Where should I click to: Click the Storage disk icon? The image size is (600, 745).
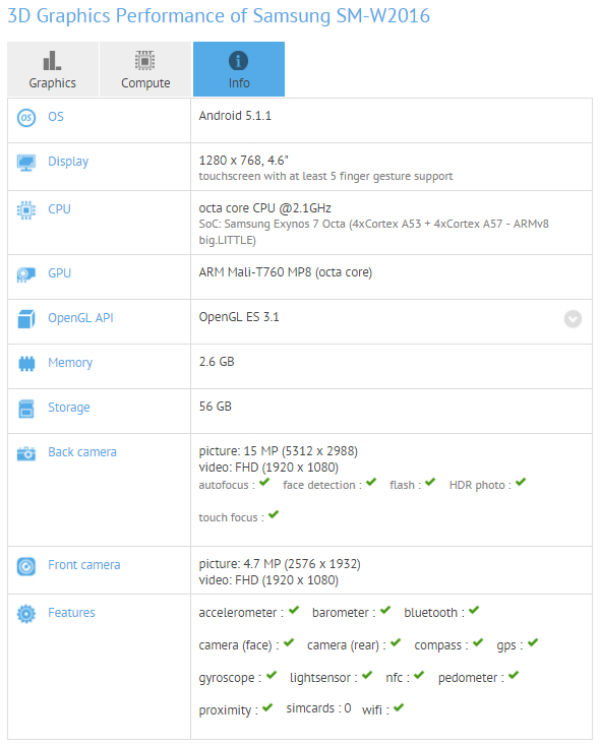(x=26, y=409)
